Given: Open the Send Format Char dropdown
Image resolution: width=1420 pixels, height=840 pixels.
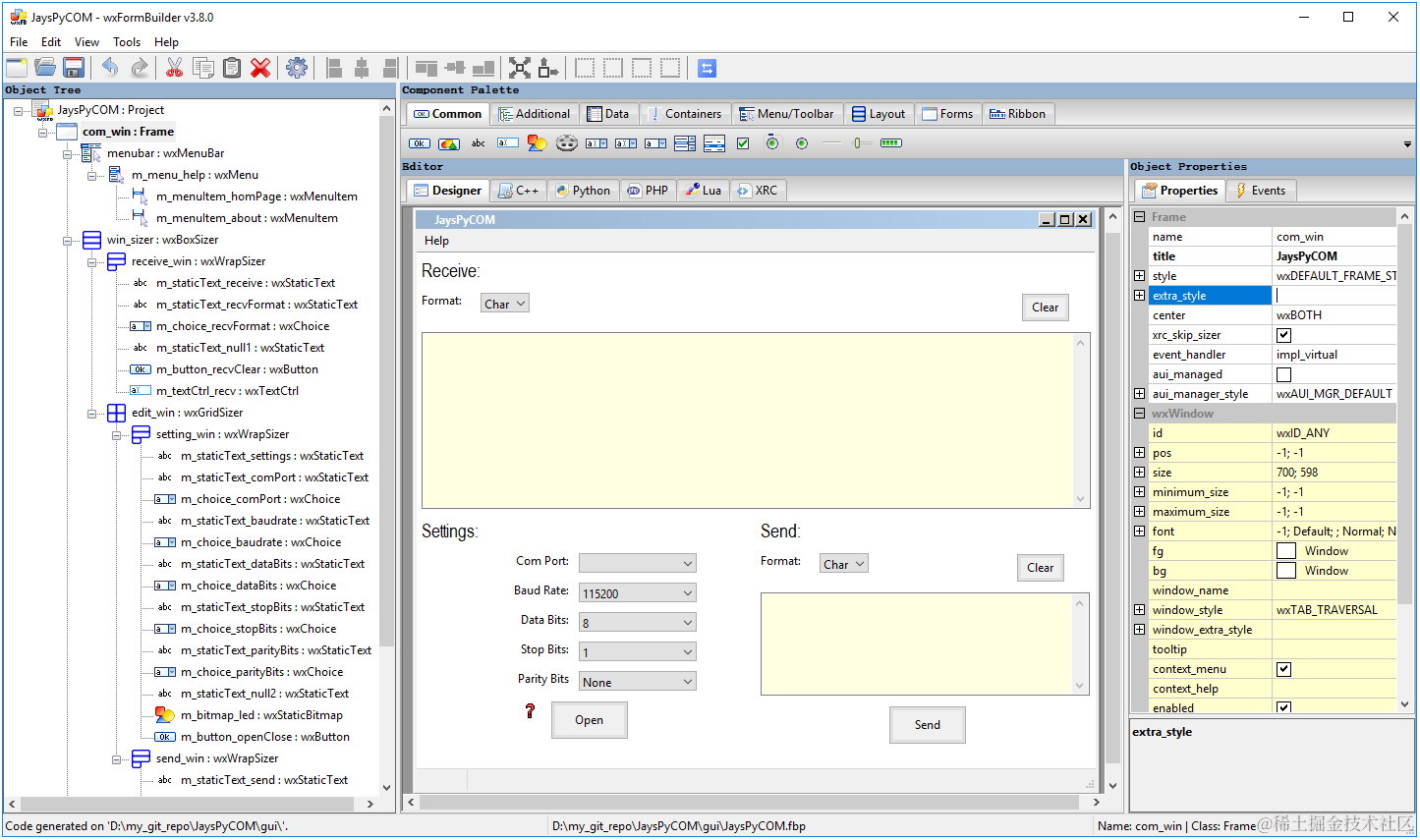Looking at the screenshot, I should pyautogui.click(x=844, y=564).
